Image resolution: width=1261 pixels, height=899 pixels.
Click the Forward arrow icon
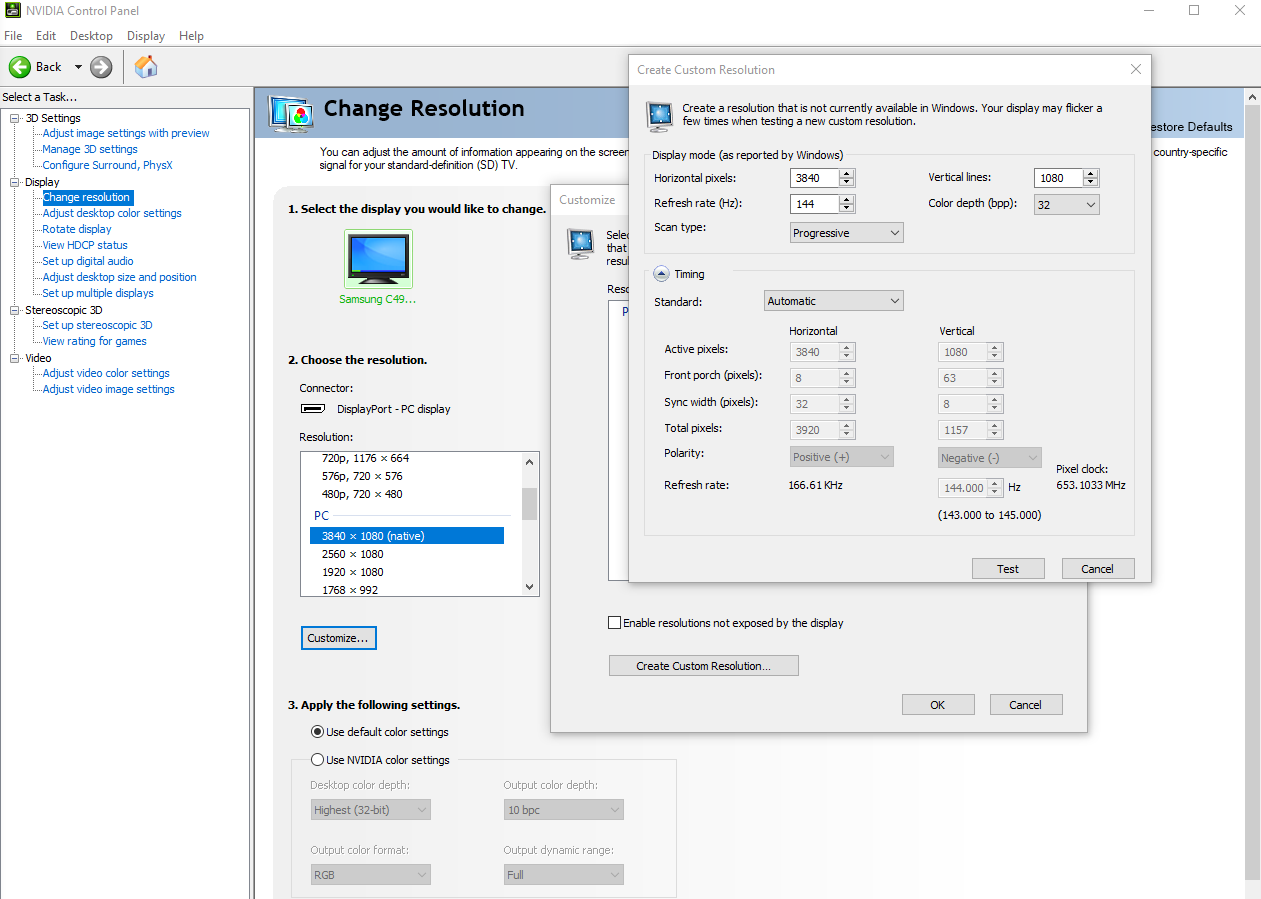pos(101,67)
